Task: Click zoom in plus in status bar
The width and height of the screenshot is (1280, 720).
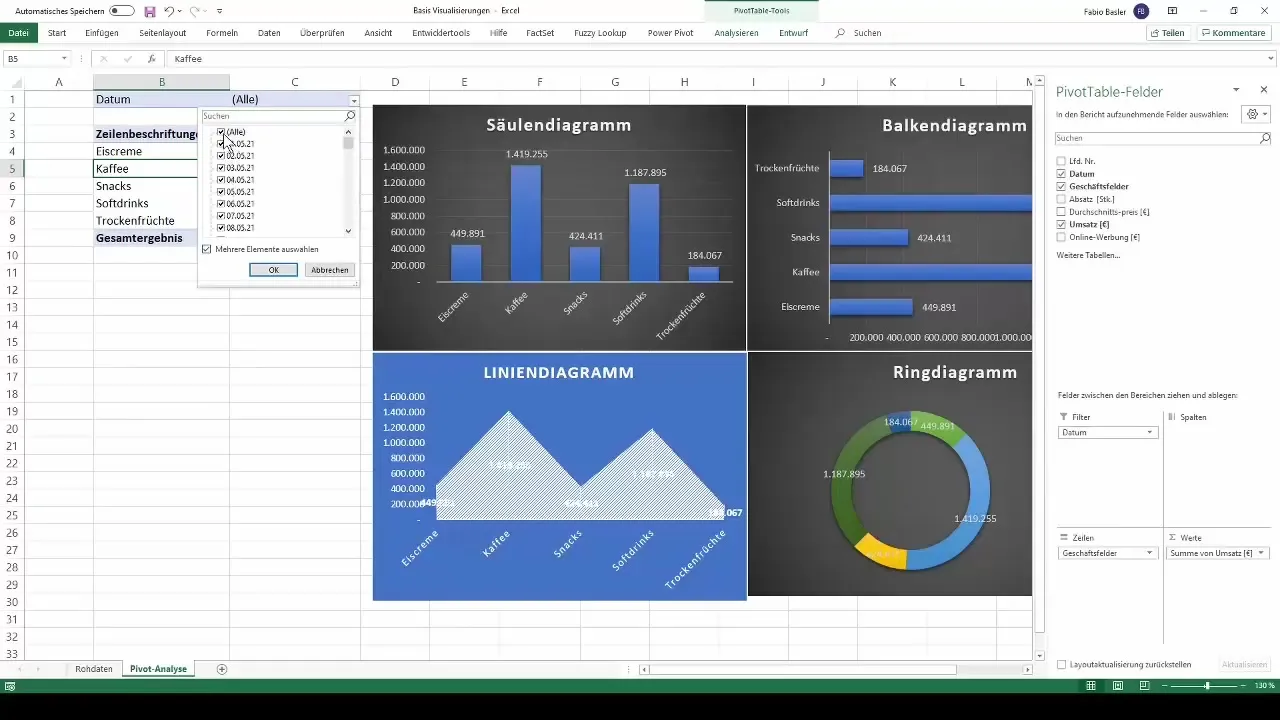Action: click(x=1245, y=686)
